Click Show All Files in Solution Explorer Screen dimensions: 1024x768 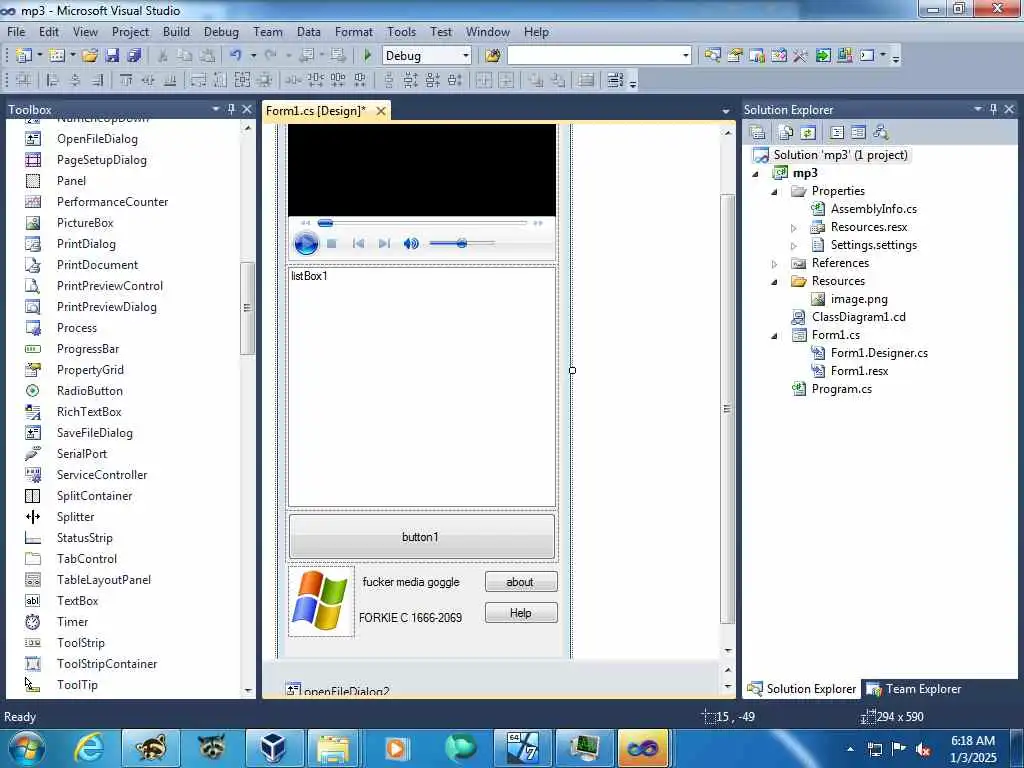[786, 133]
